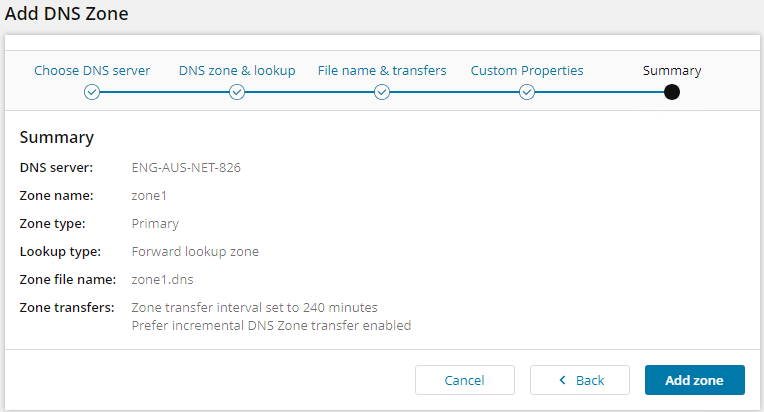
Task: Open the DNS zone & lookup step label
Action: coord(237,71)
